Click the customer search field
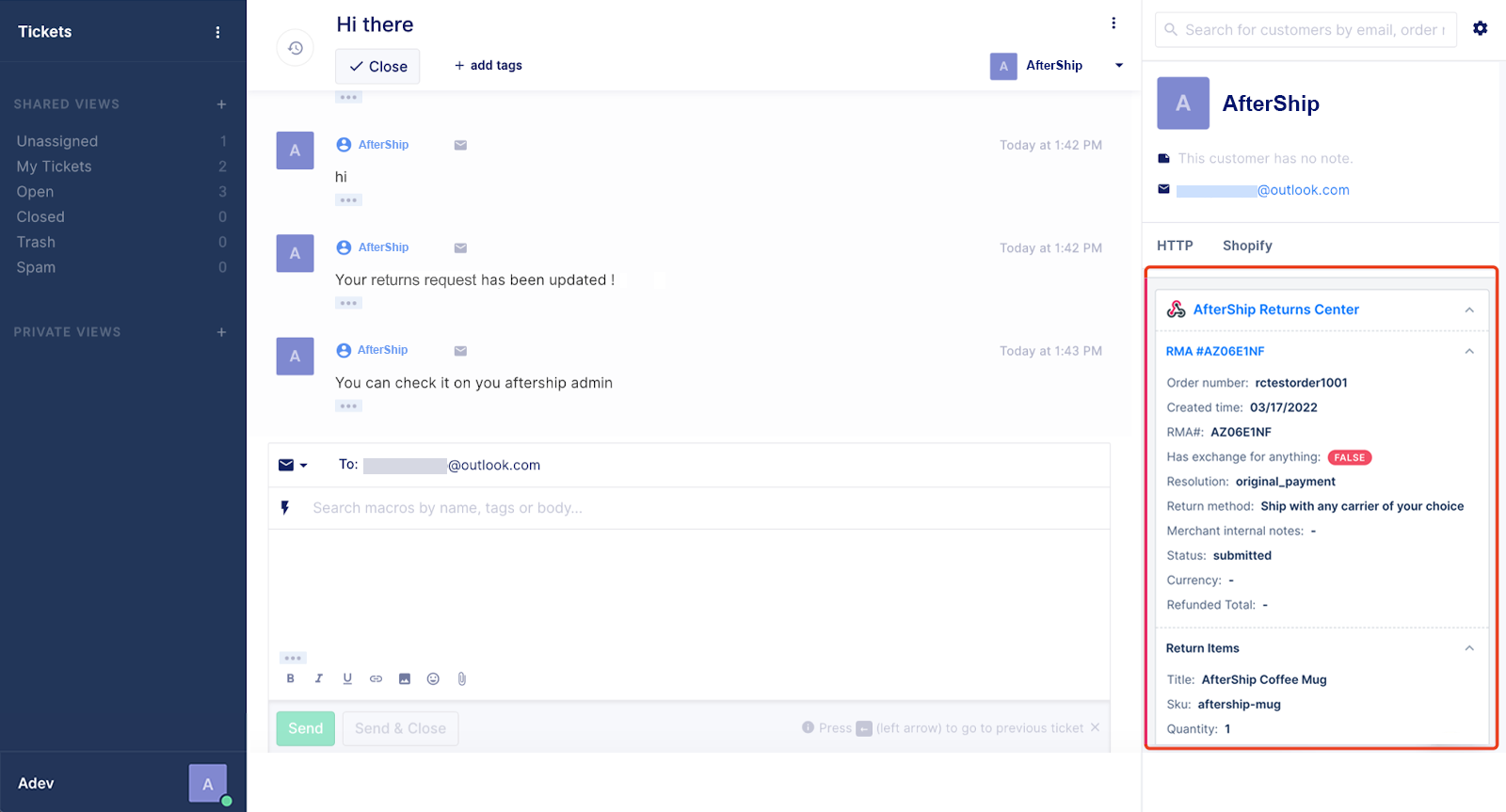The image size is (1506, 812). tap(1306, 30)
